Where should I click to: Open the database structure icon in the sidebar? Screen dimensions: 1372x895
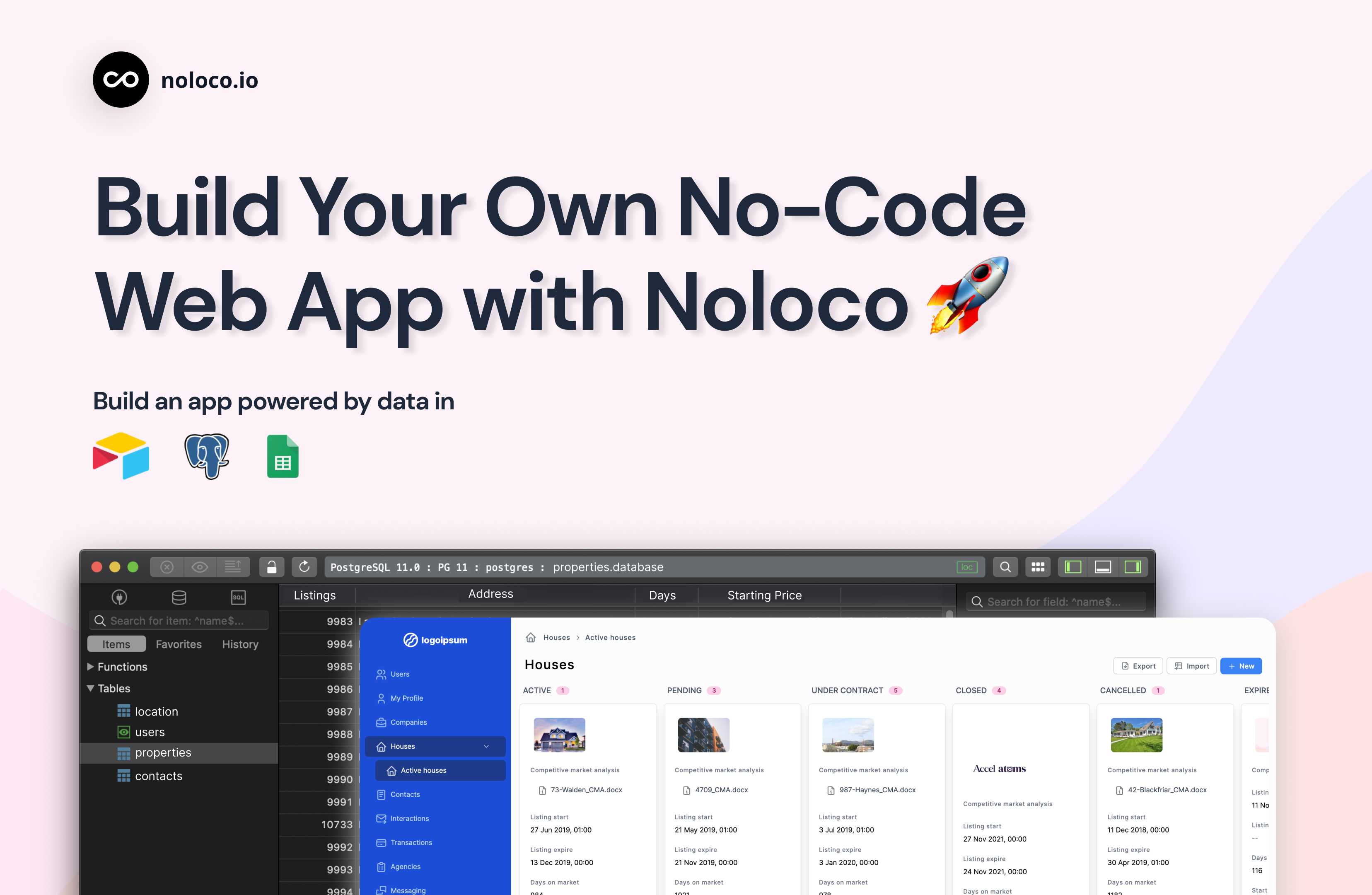(179, 597)
